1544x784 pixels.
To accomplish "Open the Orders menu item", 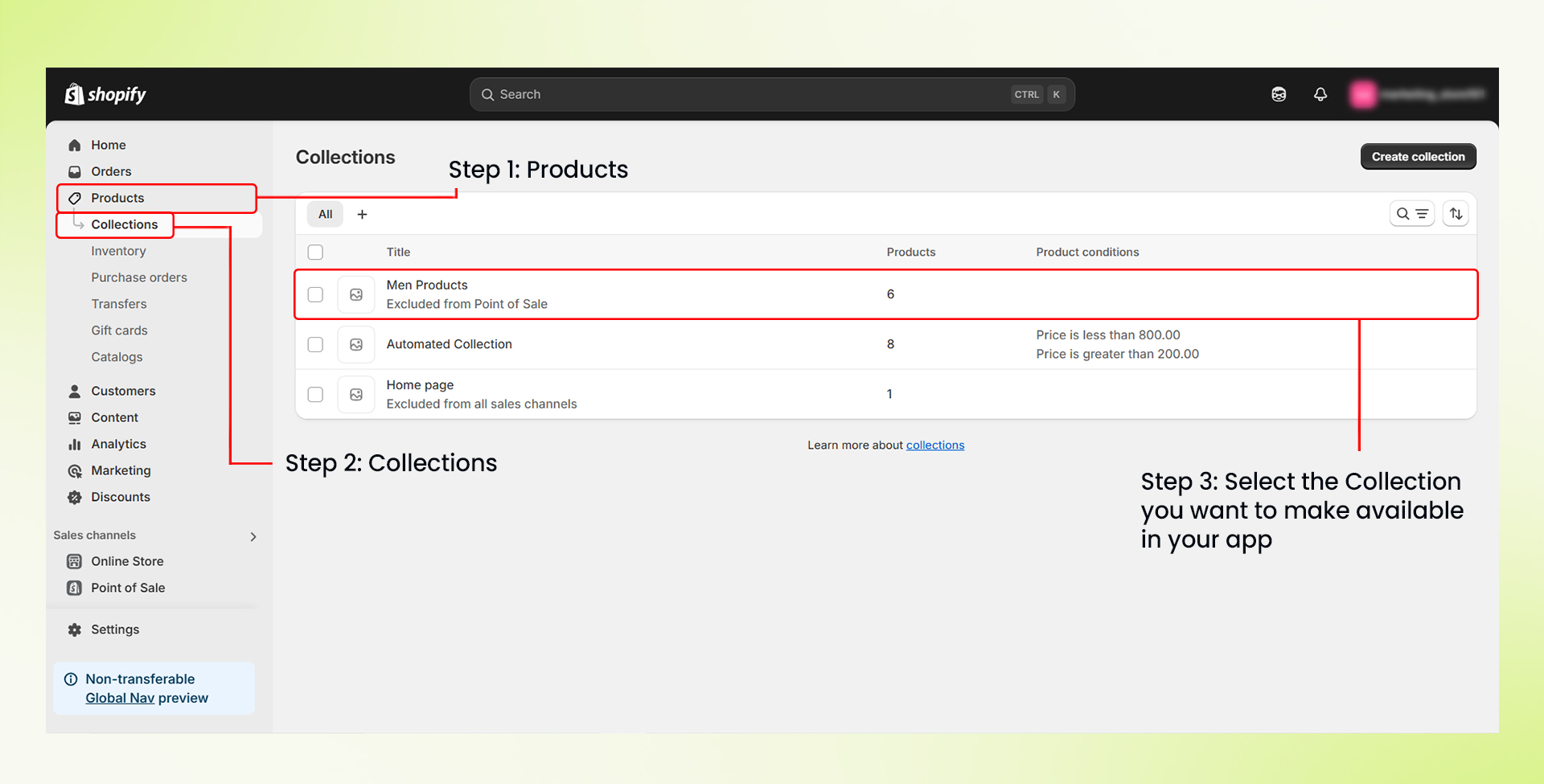I will pyautogui.click(x=111, y=171).
